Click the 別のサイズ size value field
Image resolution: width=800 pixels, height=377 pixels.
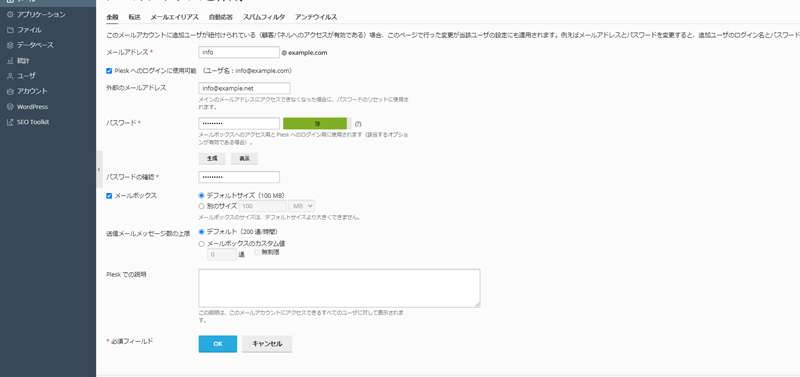point(262,206)
